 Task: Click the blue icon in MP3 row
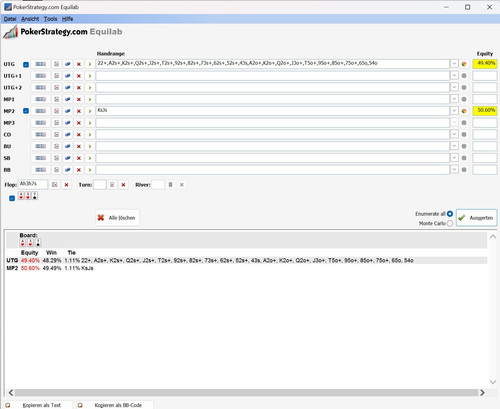[68, 123]
